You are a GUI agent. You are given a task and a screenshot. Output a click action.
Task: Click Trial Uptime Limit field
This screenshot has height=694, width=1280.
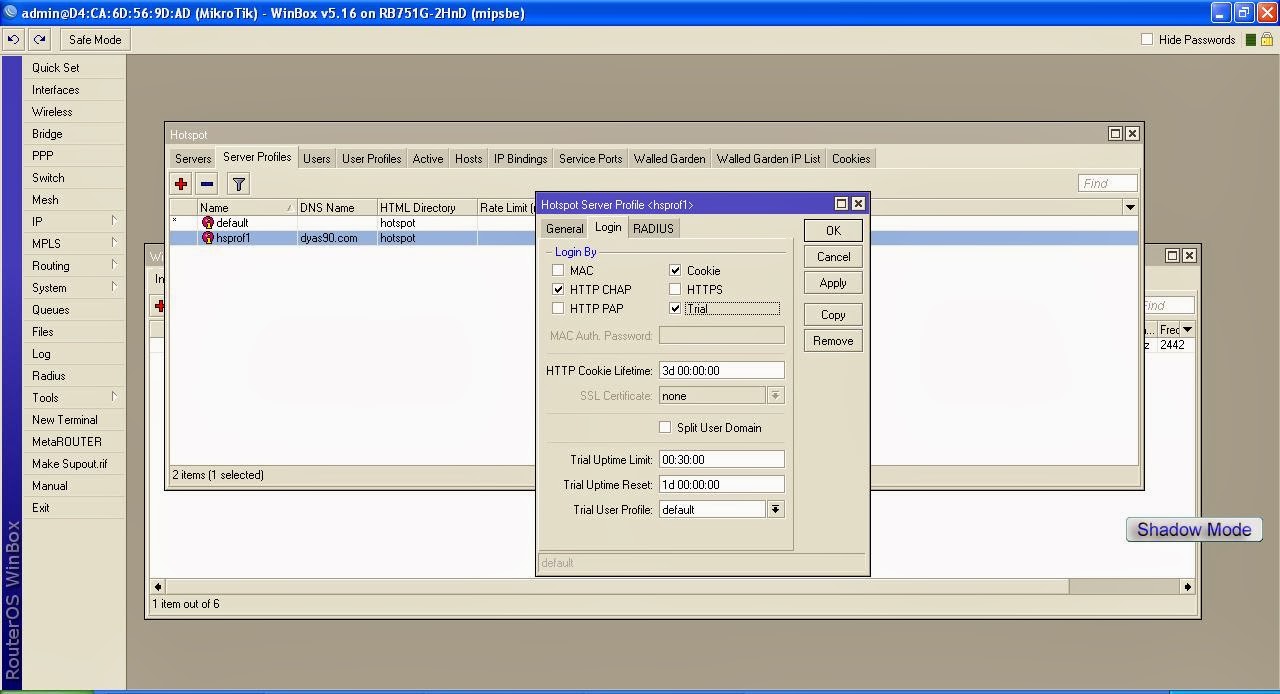(721, 460)
